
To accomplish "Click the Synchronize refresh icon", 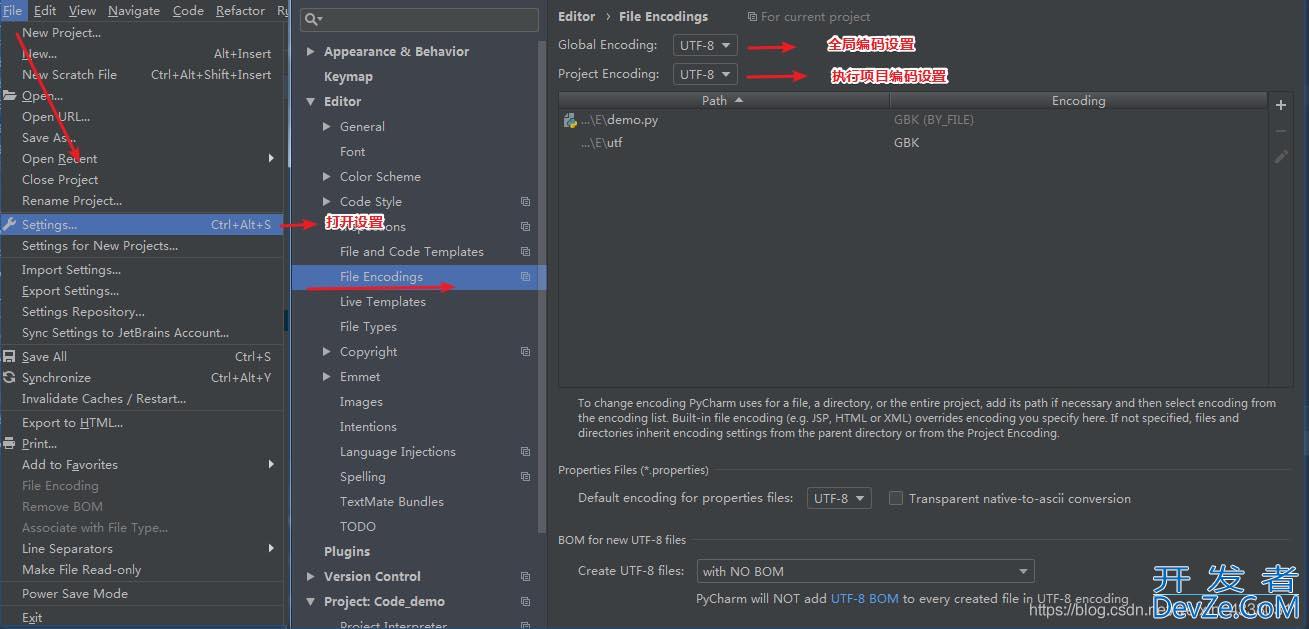I will (x=10, y=378).
